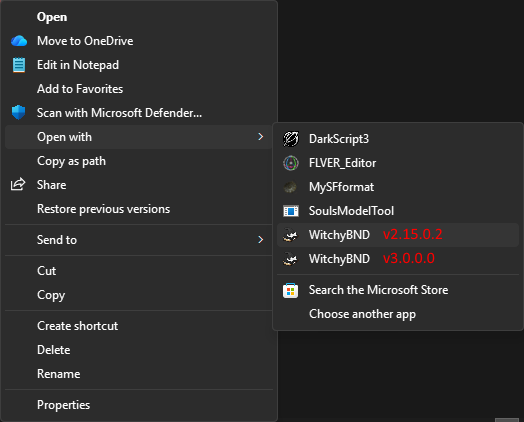This screenshot has height=422, width=524.
Task: Click the Share arrow icon
Action: (18, 184)
